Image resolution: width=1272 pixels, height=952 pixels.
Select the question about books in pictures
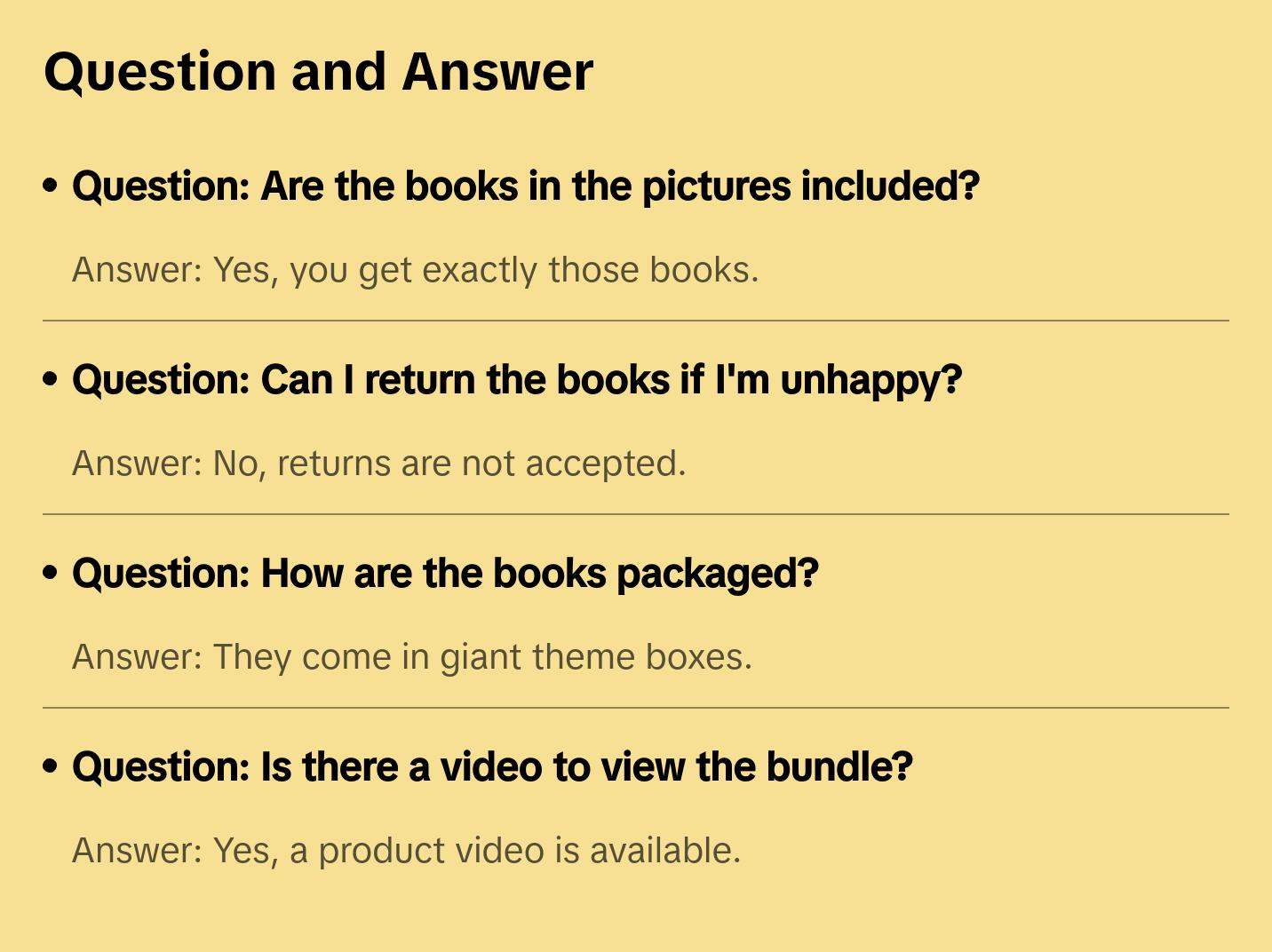(525, 186)
